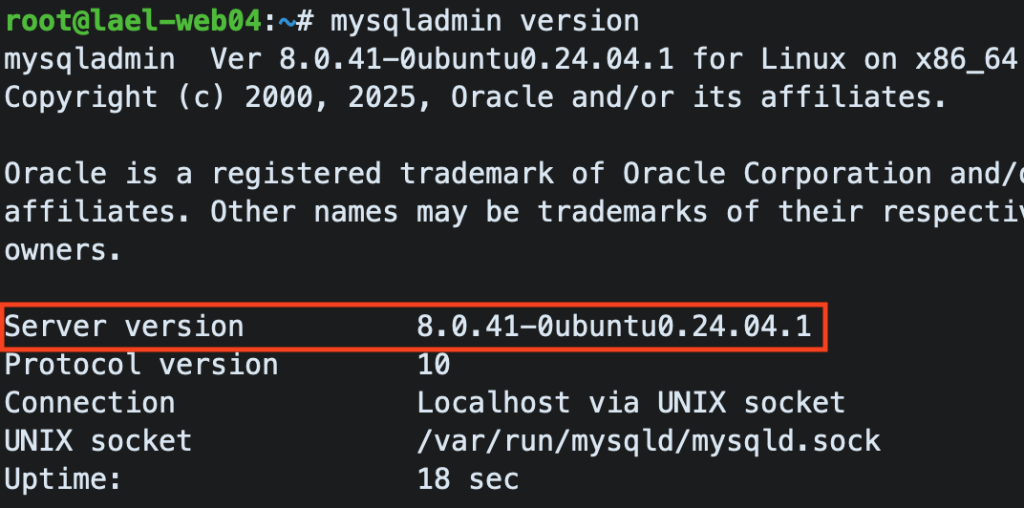The height and width of the screenshot is (508, 1024).
Task: Click the 'owners.' line
Action: 63,251
